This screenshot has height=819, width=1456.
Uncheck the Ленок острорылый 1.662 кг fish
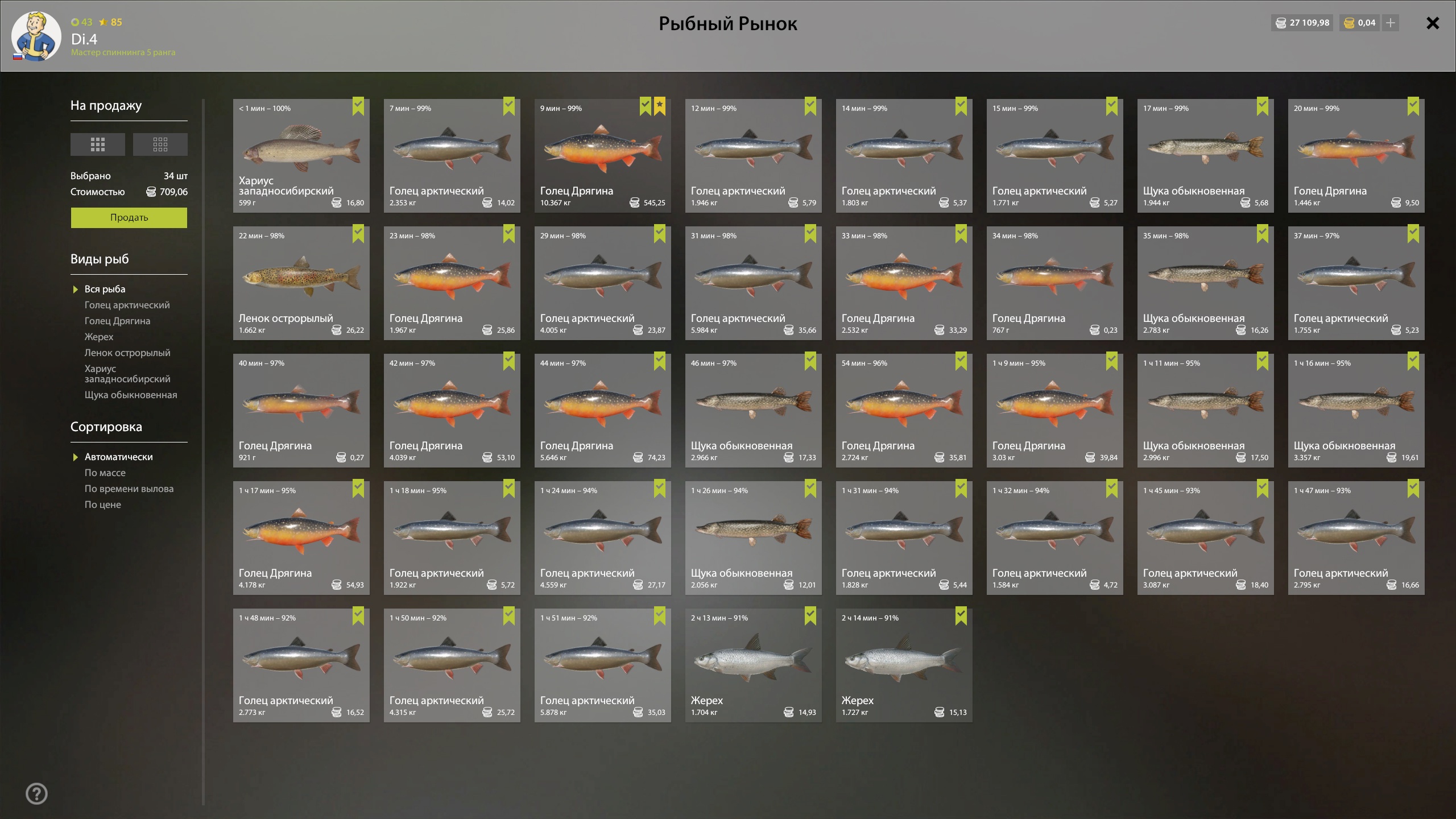358,234
